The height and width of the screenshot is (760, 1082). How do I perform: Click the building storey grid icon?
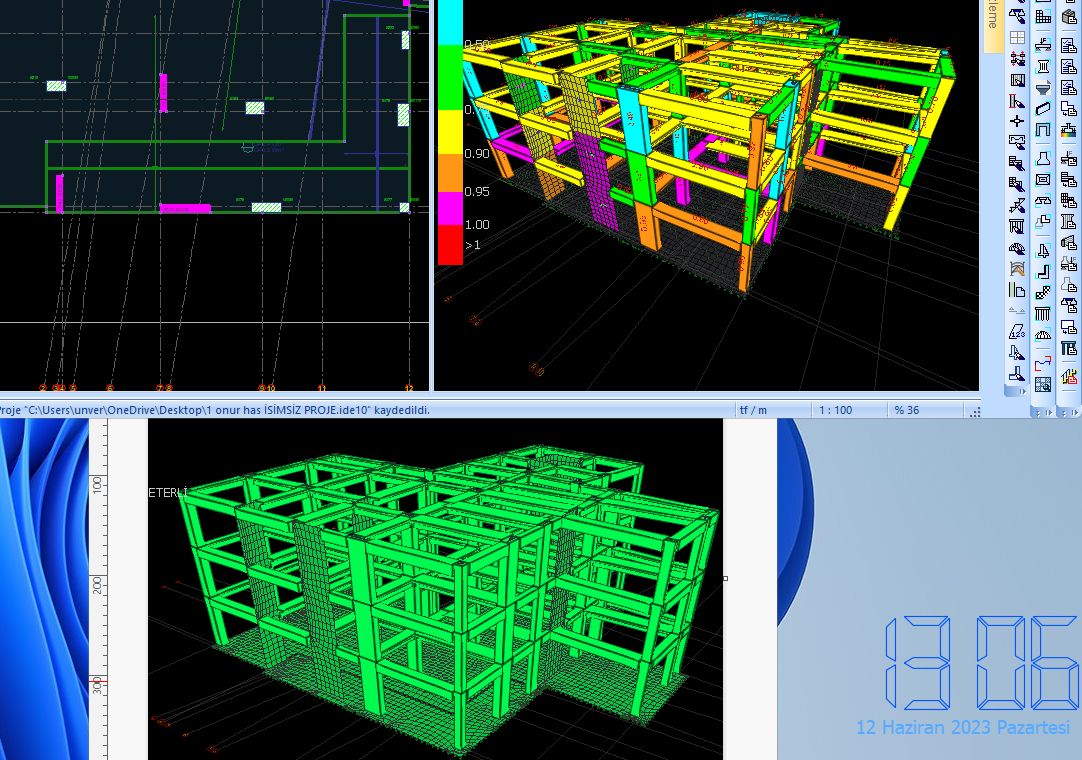[1043, 17]
